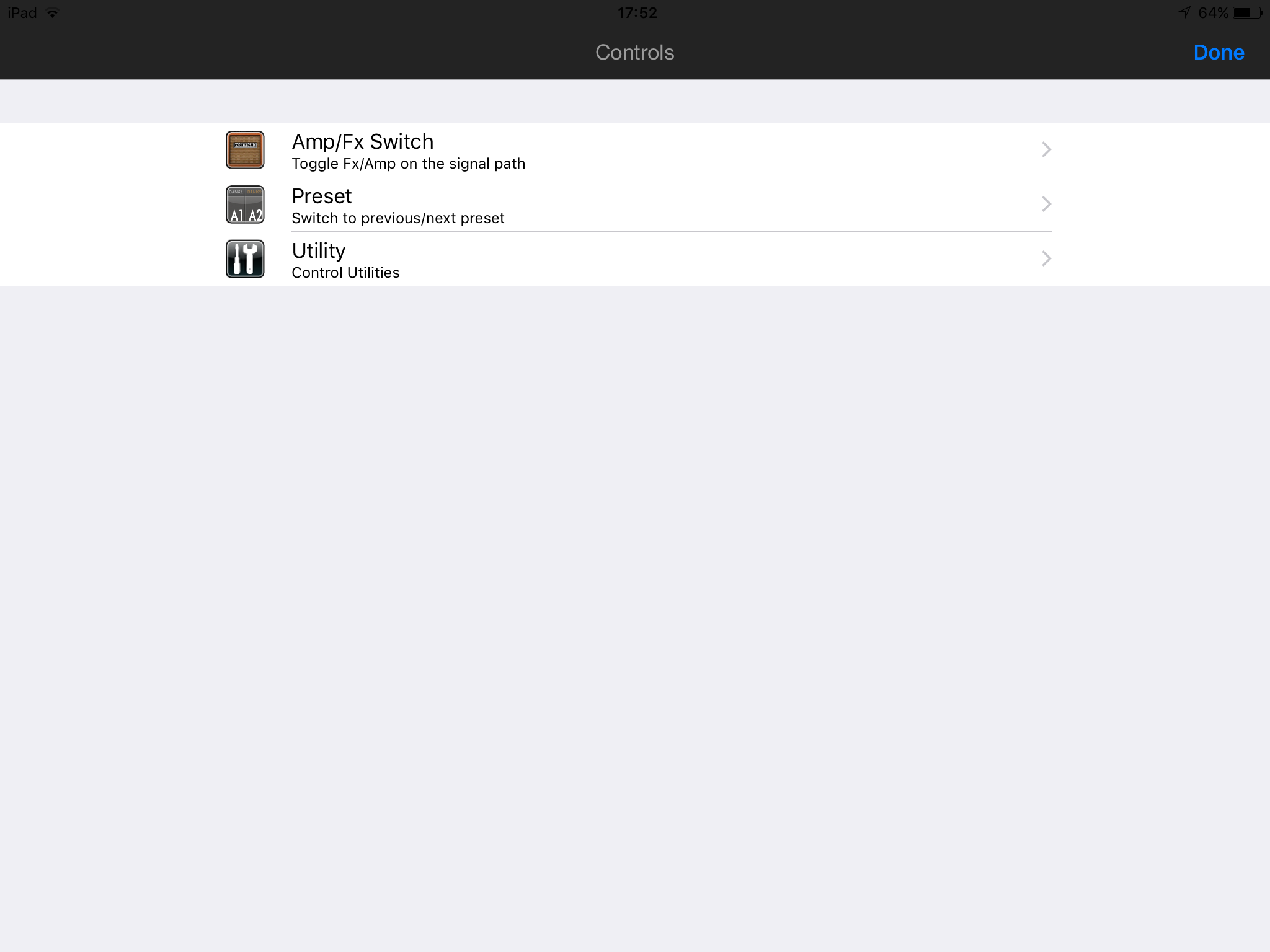Image resolution: width=1270 pixels, height=952 pixels.
Task: Tap the Wi-Fi status icon
Action: 53,13
